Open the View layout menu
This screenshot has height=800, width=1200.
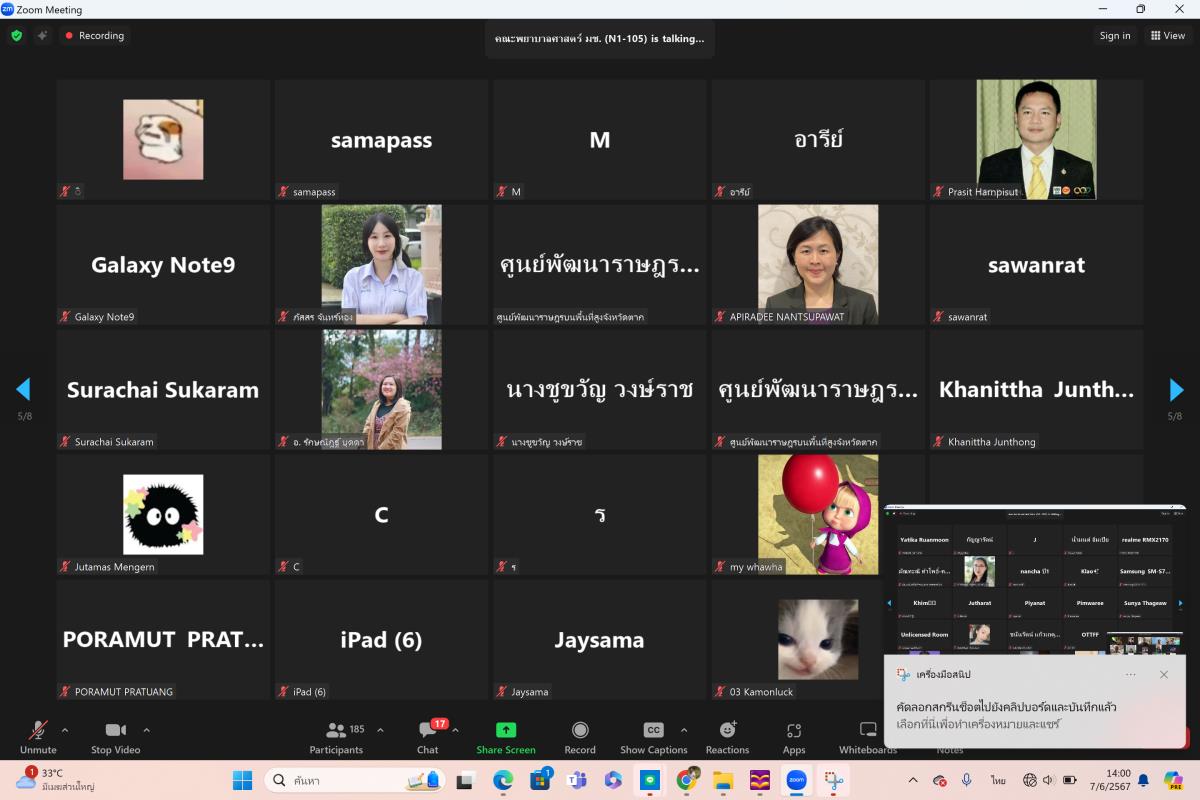(x=1167, y=36)
